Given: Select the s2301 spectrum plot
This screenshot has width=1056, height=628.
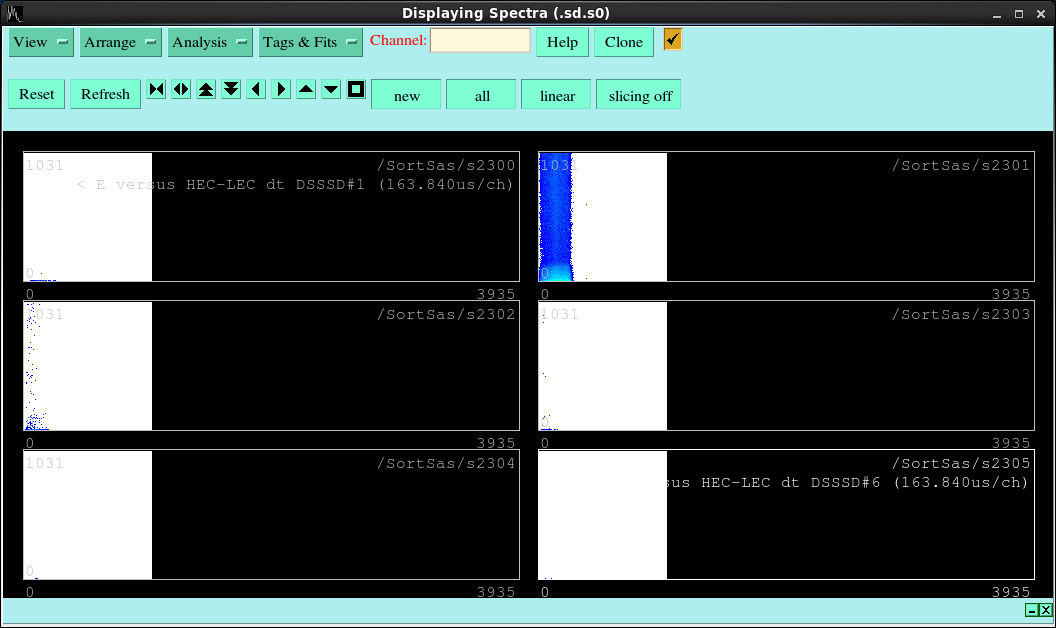Looking at the screenshot, I should click(x=786, y=217).
